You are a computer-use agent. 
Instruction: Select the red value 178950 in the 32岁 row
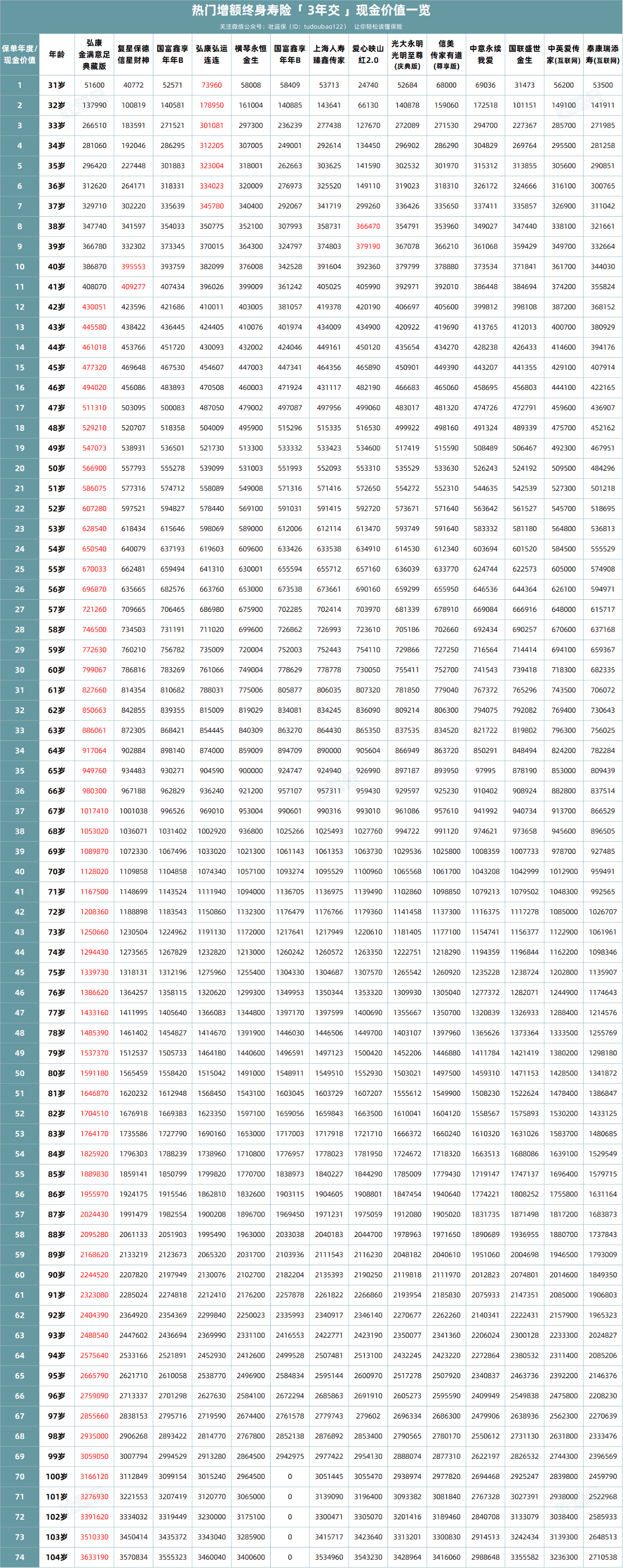pos(212,105)
